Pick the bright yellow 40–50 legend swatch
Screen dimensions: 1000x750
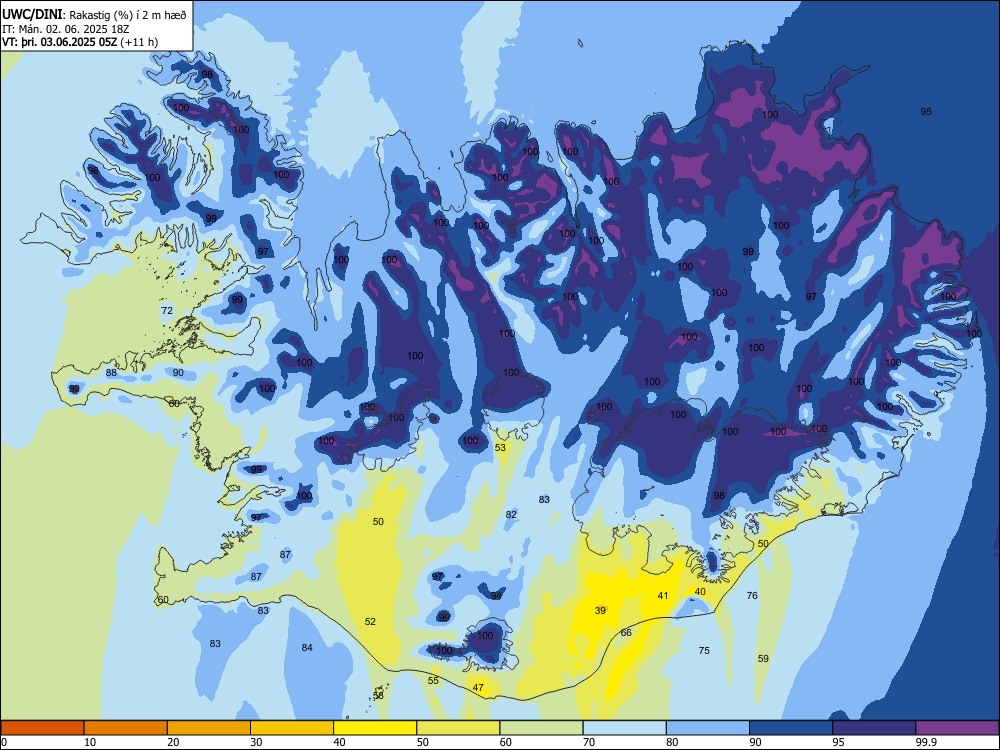375,728
